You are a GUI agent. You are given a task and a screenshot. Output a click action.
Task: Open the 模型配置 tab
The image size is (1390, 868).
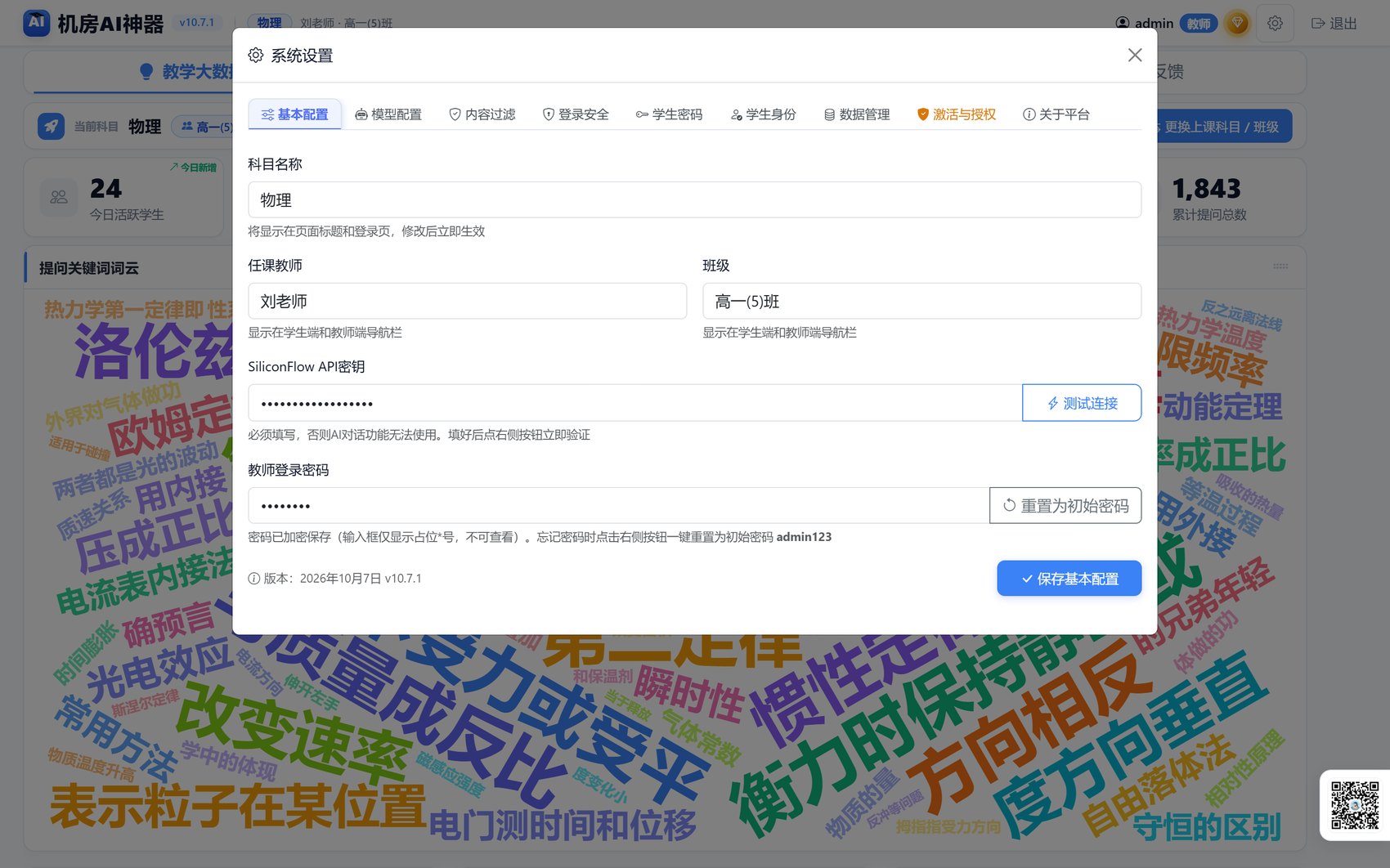tap(388, 114)
